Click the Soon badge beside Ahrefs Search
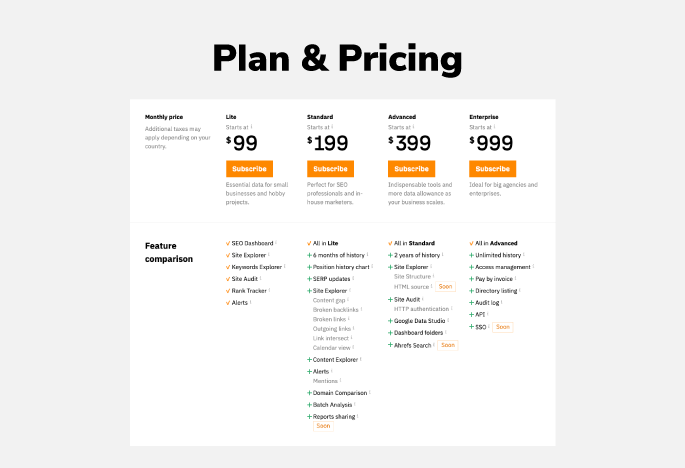Screen dimensions: 685x468 tap(447, 345)
